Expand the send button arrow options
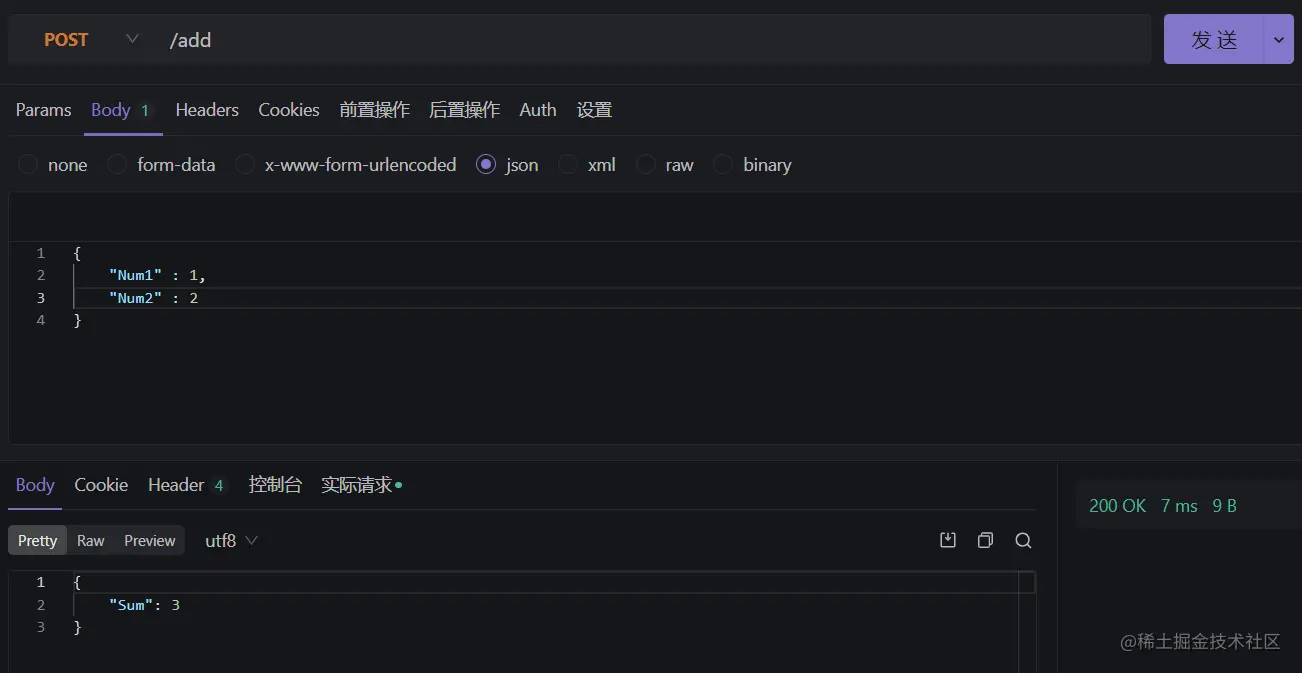Screen dimensions: 1302x673 [x=1278, y=40]
